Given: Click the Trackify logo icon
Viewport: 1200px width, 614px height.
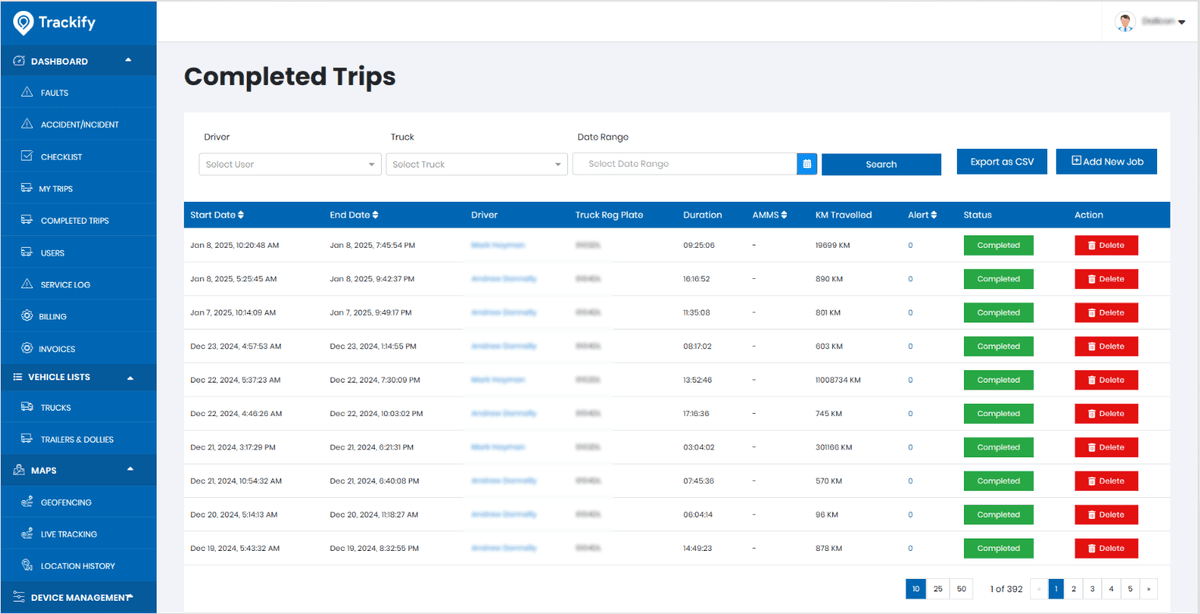Looking at the screenshot, I should tap(23, 22).
